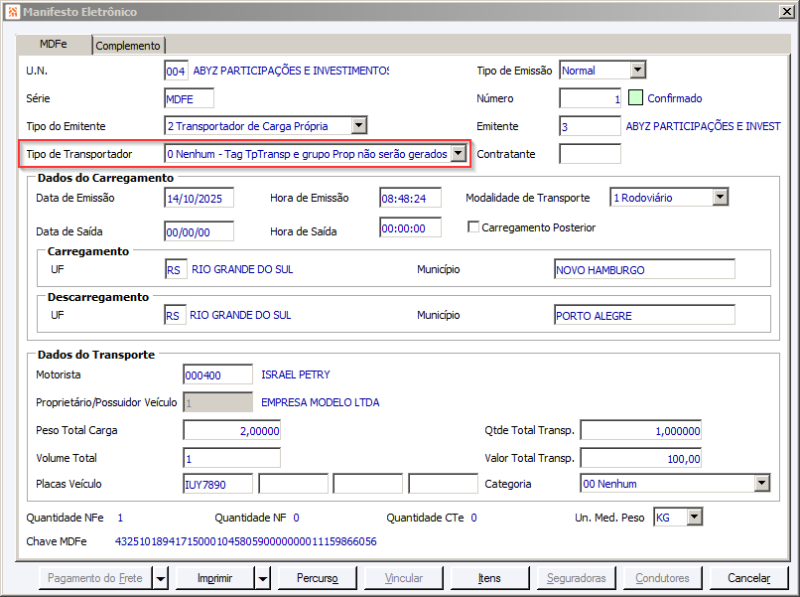Viewport: 800px width, 597px height.
Task: Open the Un. Med. Peso KG dropdown
Action: 694,517
